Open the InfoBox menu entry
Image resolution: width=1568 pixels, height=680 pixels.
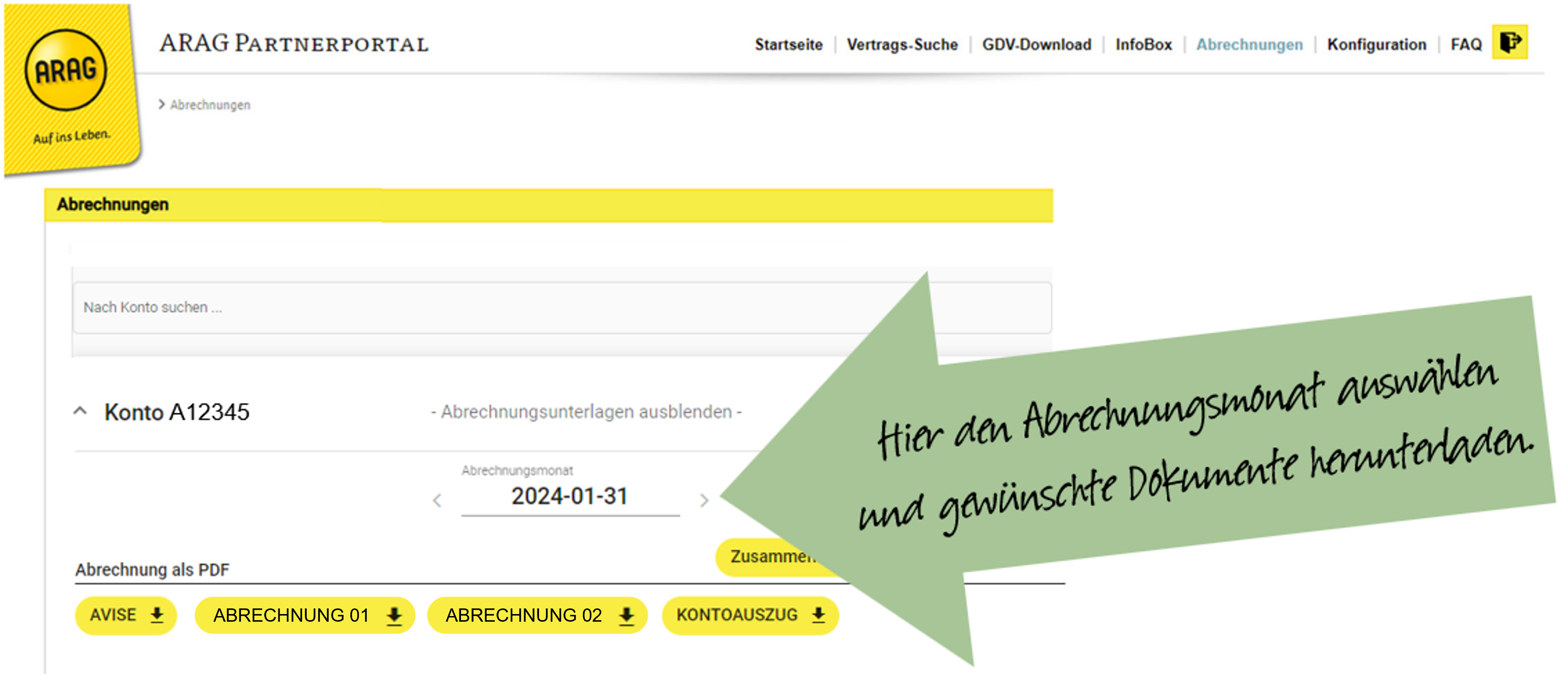pyautogui.click(x=1143, y=44)
